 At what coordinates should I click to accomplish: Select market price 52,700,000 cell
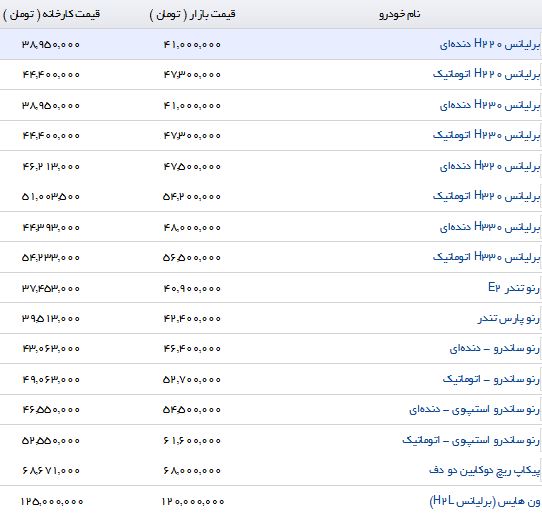tap(192, 380)
